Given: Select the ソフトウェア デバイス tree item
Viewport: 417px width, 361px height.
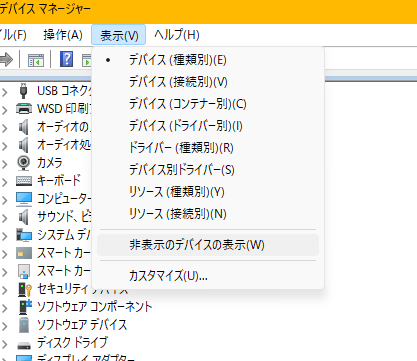Looking at the screenshot, I should pos(82,325).
